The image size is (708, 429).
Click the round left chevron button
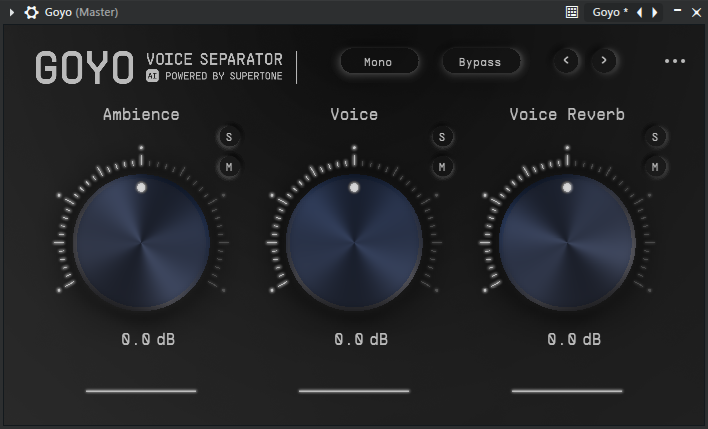[567, 61]
